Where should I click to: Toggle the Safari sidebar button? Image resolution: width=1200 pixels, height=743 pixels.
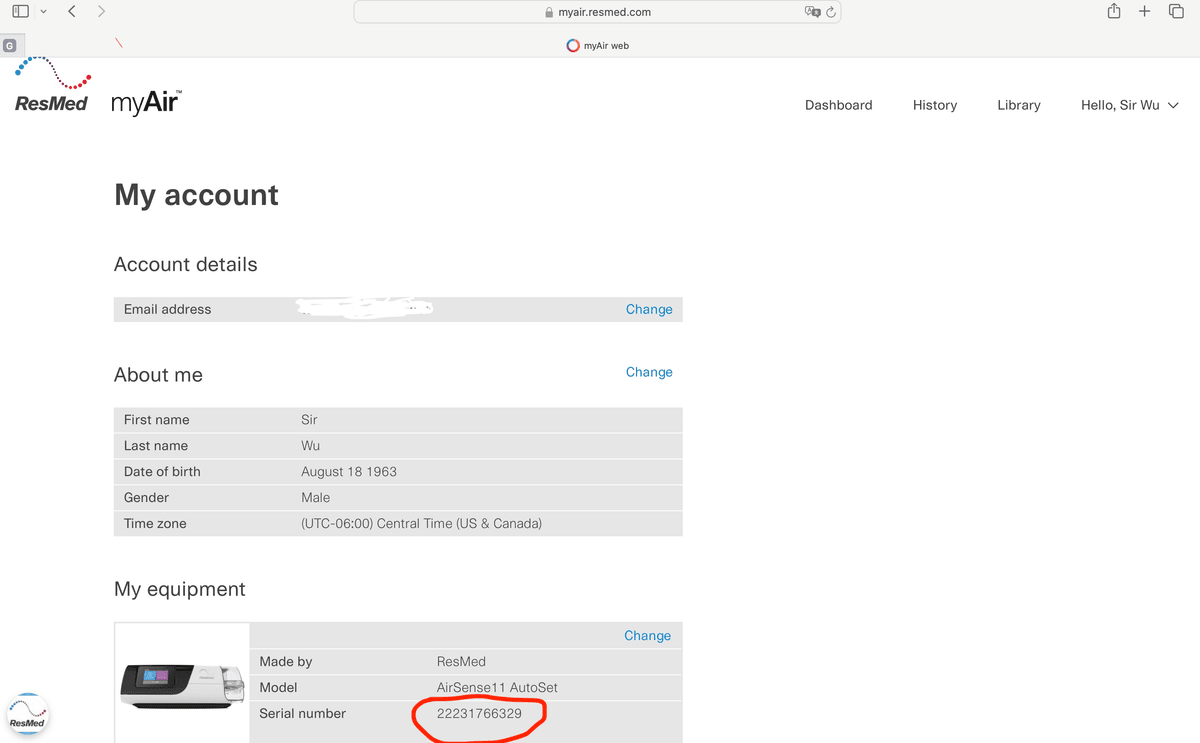click(20, 12)
